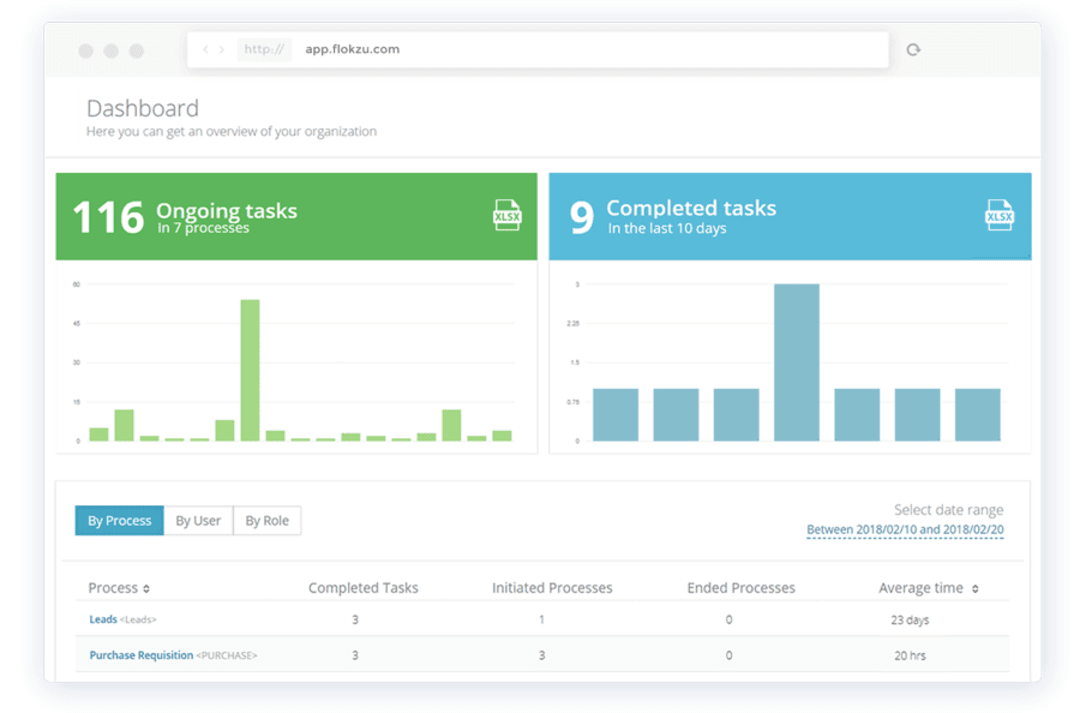Image resolution: width=1080 pixels, height=713 pixels.
Task: Click the browser back arrow
Action: [205, 49]
